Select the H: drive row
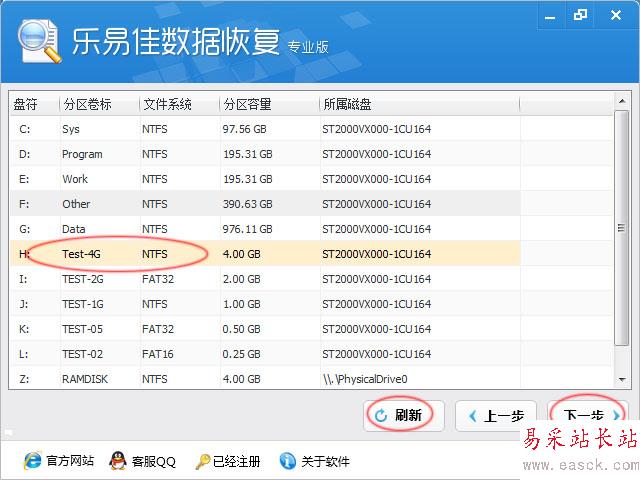The width and height of the screenshot is (640, 480). click(265, 254)
